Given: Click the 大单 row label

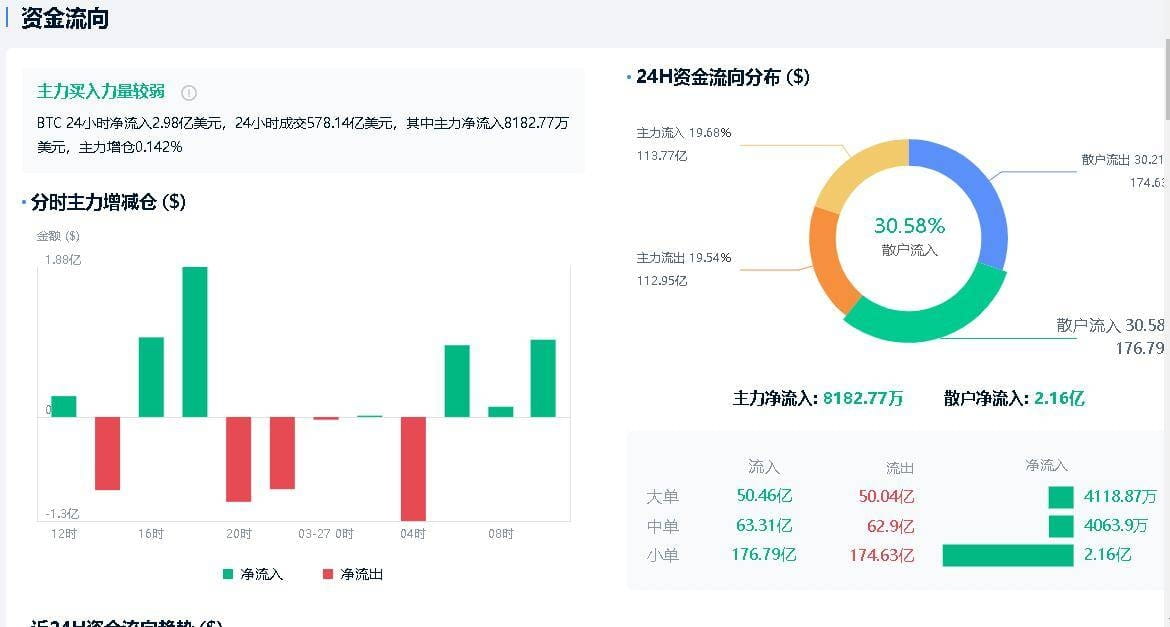Looking at the screenshot, I should click(x=663, y=497).
